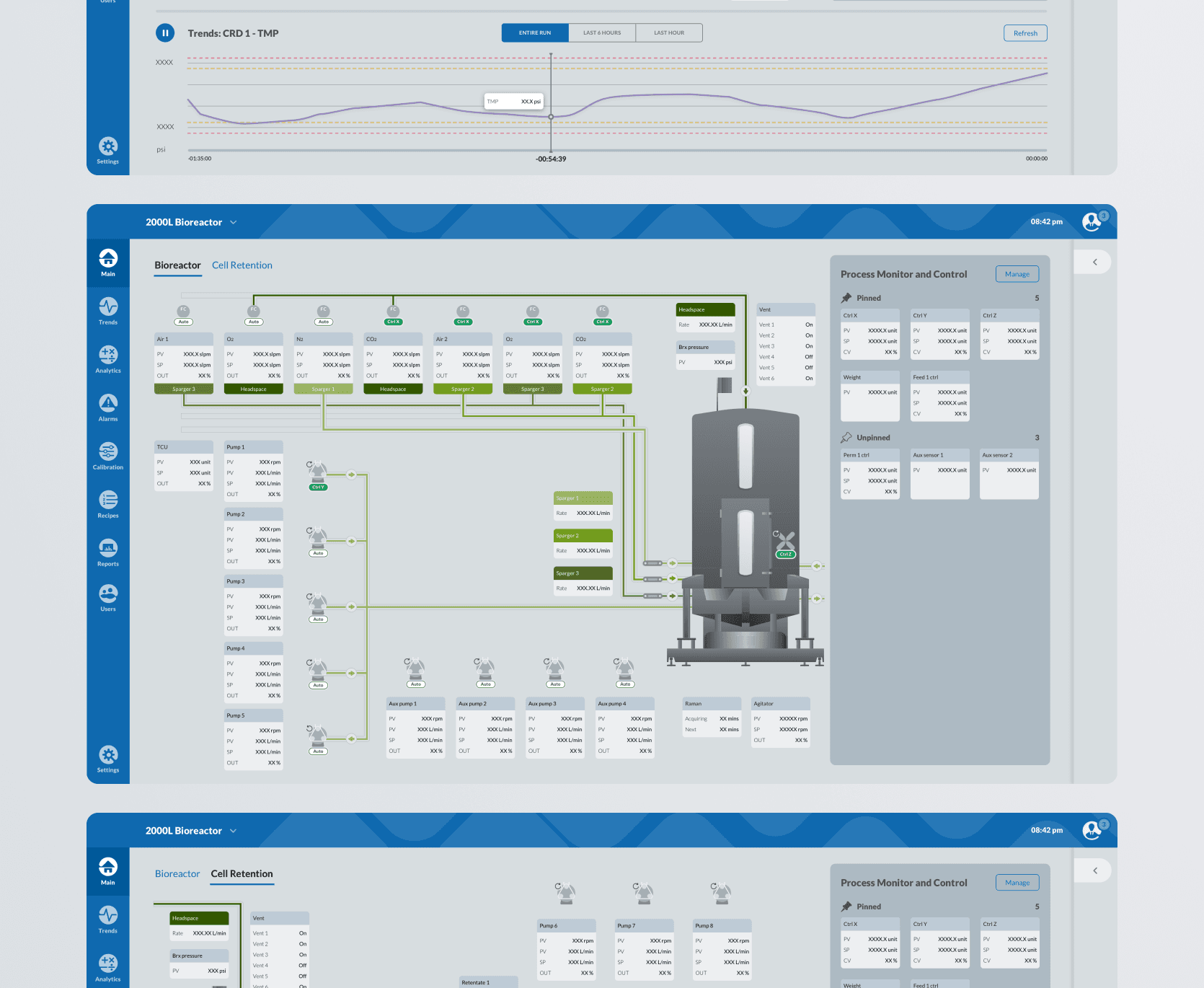Open the Perm 1 ctrl unpinned card
The height and width of the screenshot is (988, 1204).
pos(870,474)
